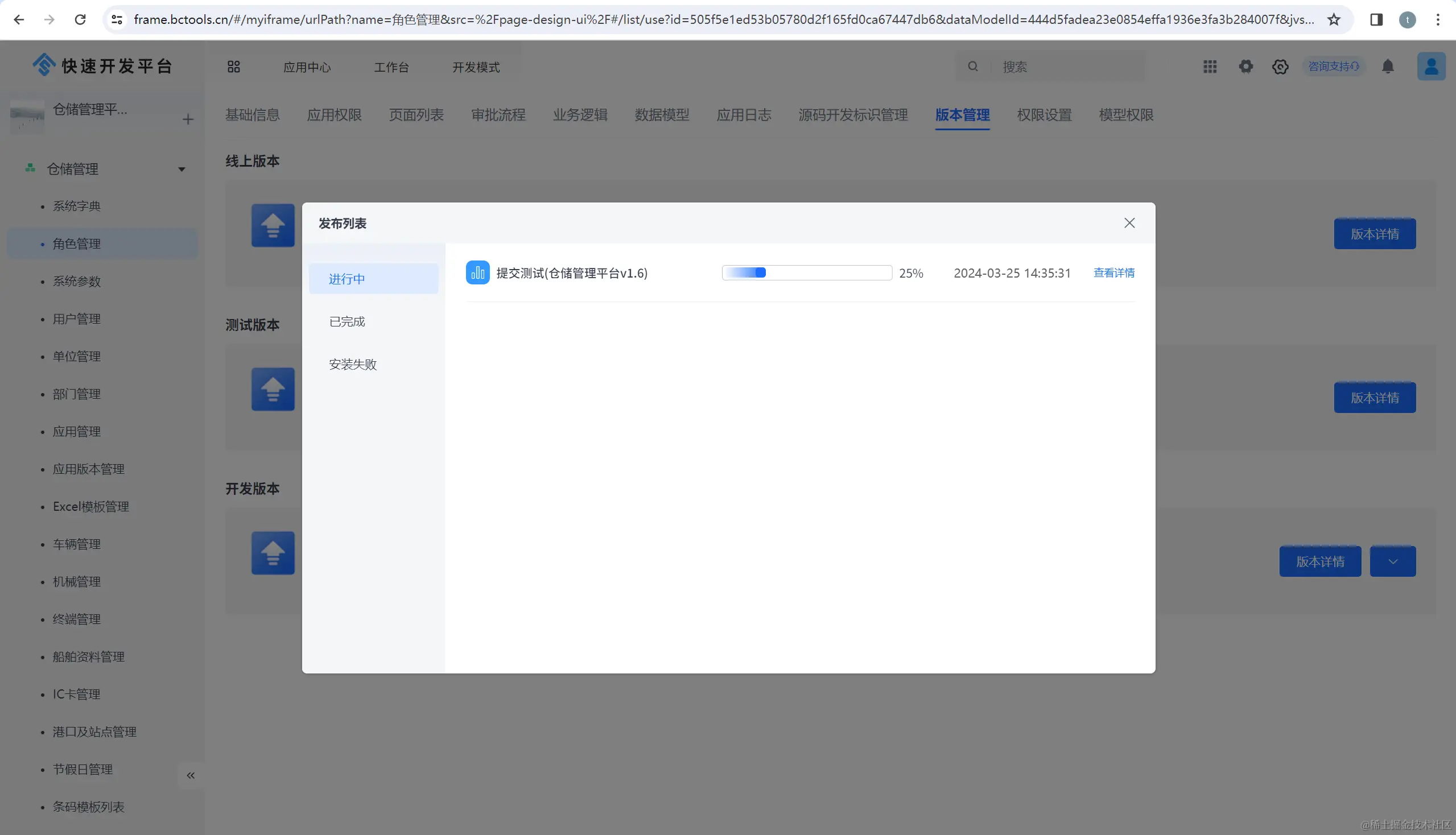Click the 25% progress bar
The width and height of the screenshot is (1456, 835).
click(x=807, y=273)
